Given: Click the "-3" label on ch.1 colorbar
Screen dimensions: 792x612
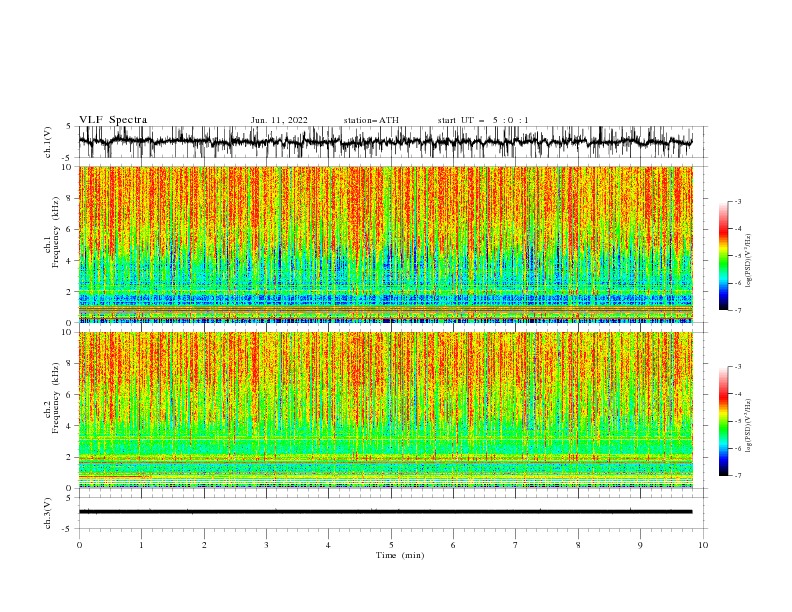Looking at the screenshot, I should tap(737, 201).
